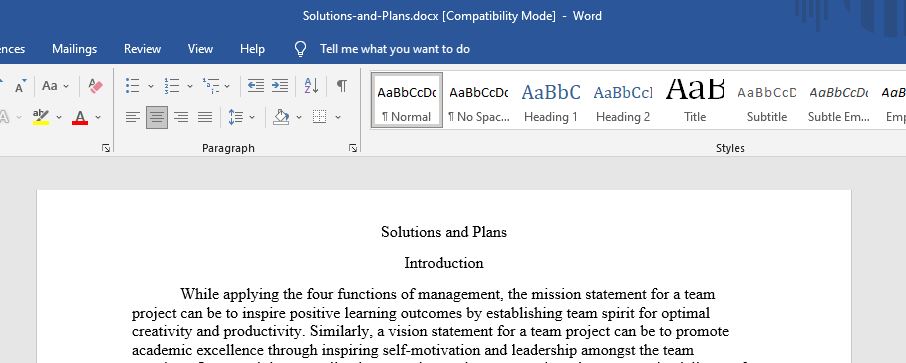The image size is (906, 363).
Task: Align text right
Action: [x=181, y=117]
